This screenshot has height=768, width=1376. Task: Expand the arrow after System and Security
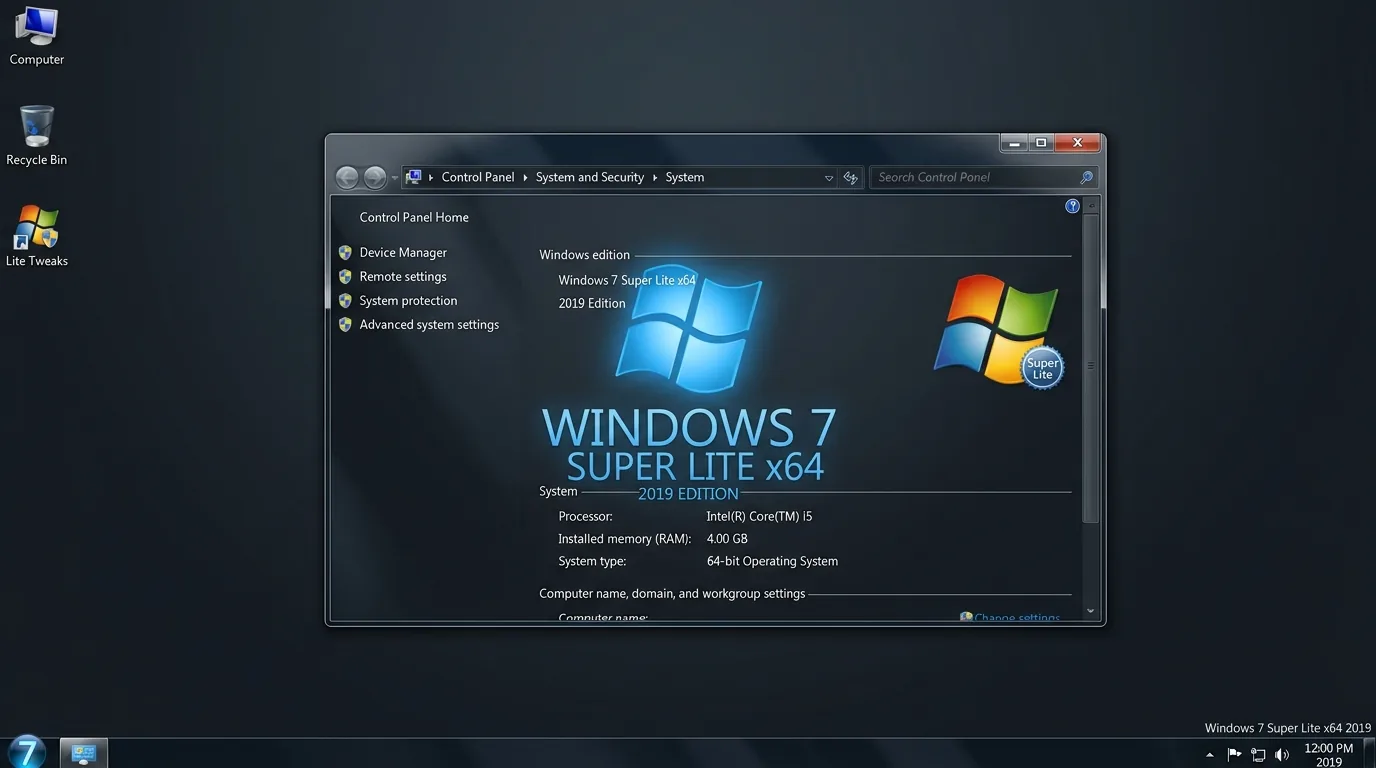click(655, 178)
